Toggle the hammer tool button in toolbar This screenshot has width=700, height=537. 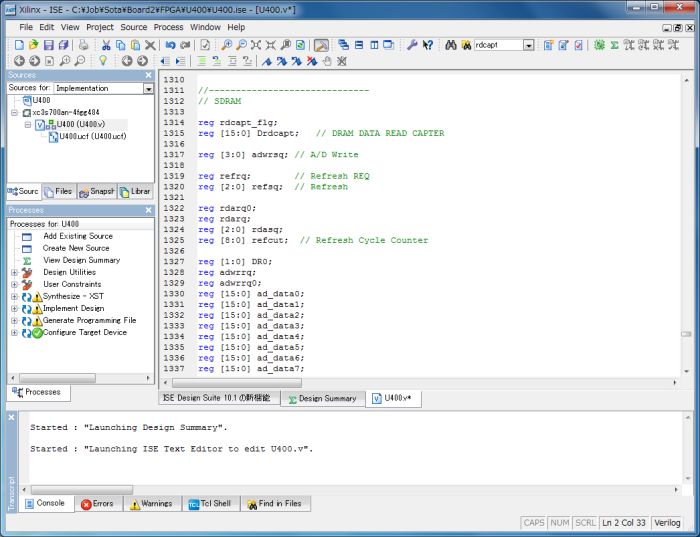[321, 45]
